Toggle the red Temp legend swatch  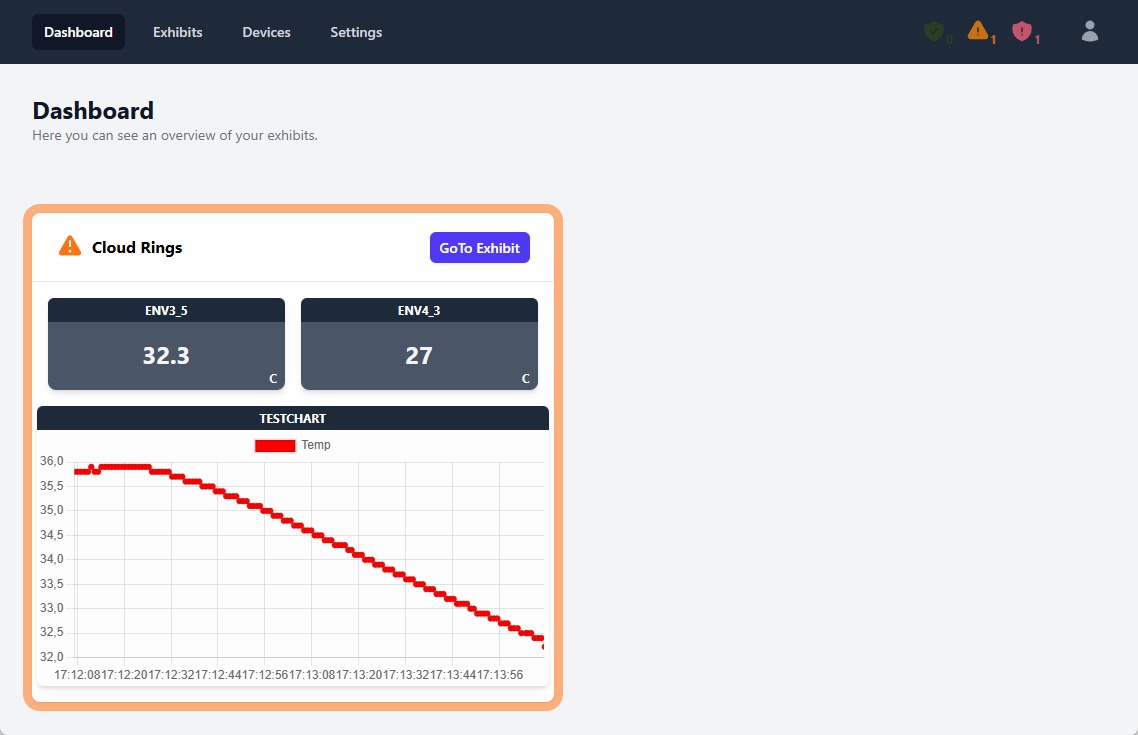(275, 445)
